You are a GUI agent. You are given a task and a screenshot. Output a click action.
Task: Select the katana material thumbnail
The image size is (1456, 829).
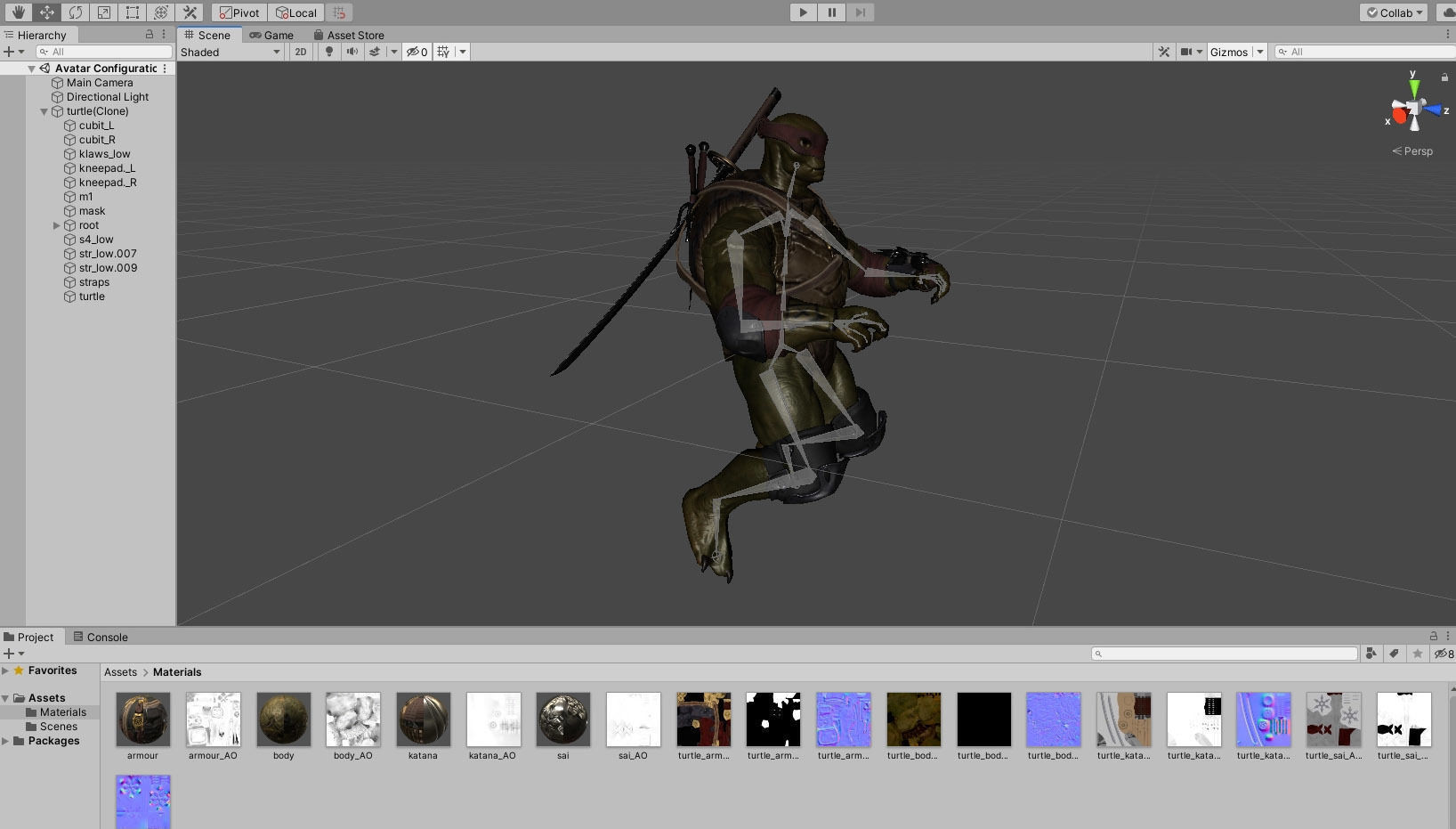click(423, 719)
